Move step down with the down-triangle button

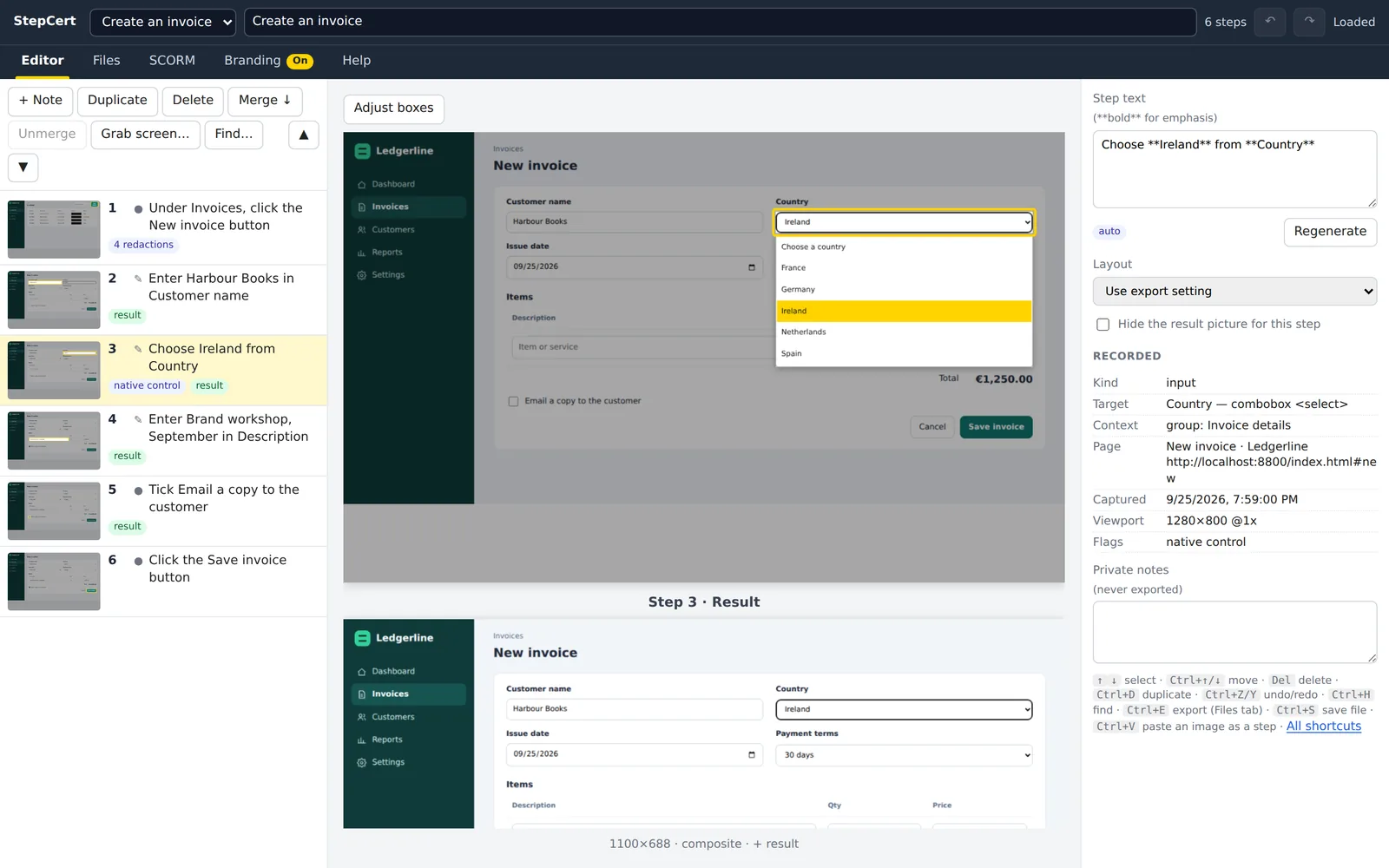23,168
